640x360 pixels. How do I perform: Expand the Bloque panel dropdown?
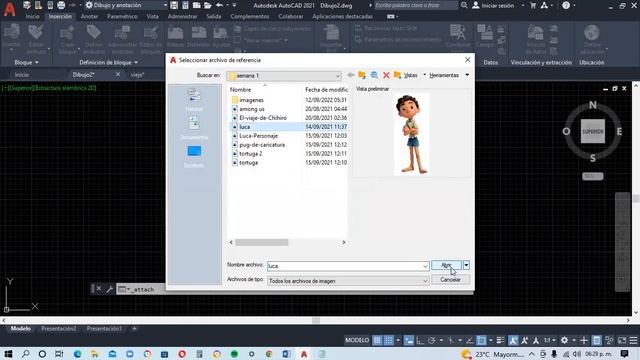[x=27, y=62]
